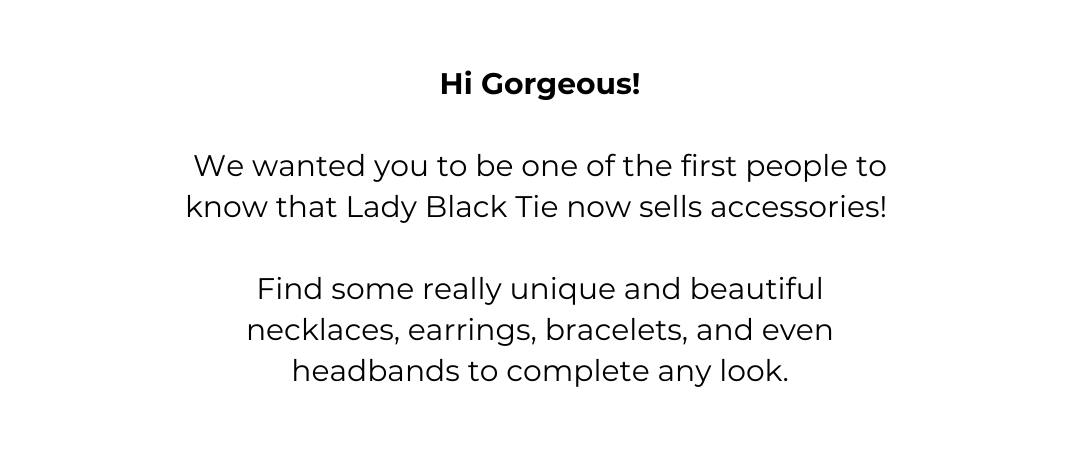Click the word "even" after "bracelets, and"
The height and width of the screenshot is (459, 1080).
point(797,332)
